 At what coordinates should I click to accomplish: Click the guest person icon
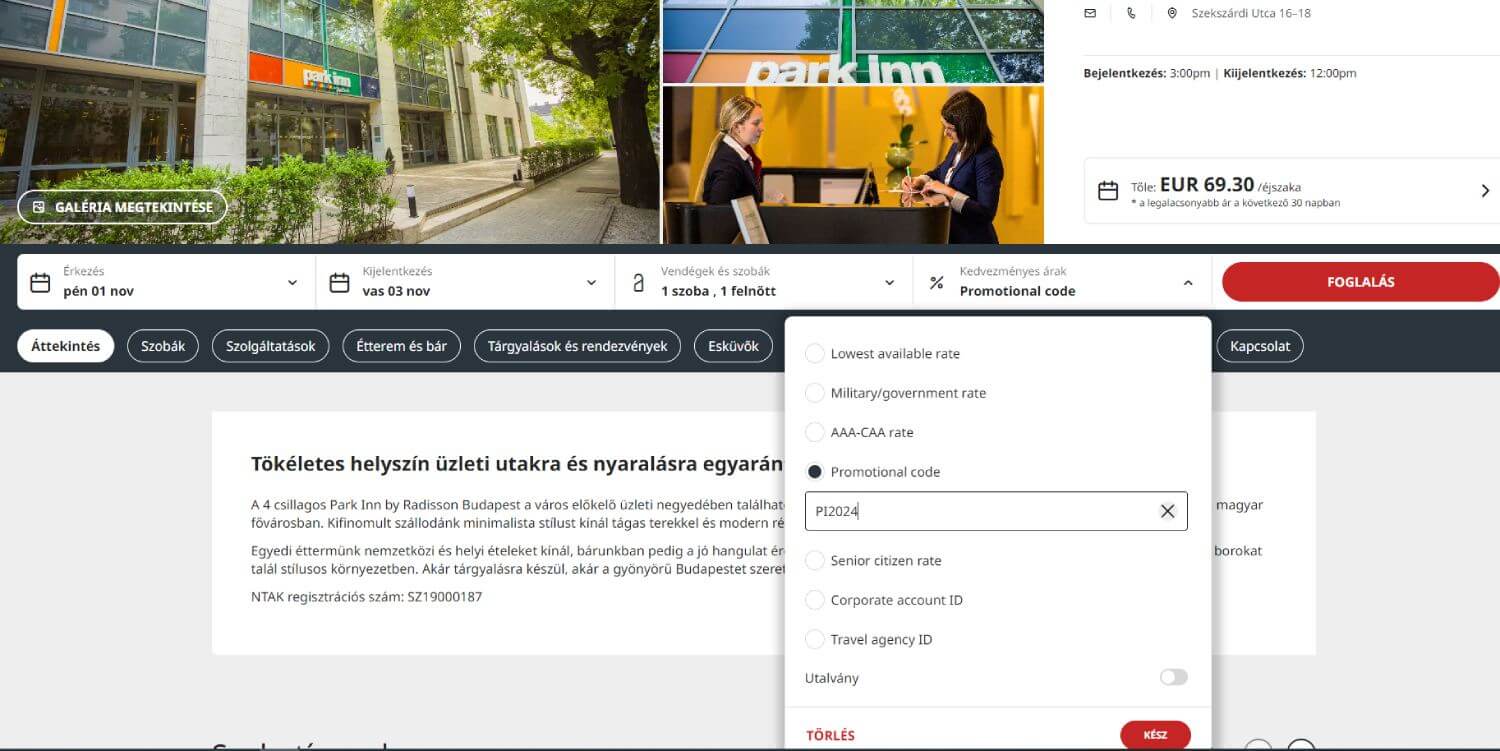(638, 283)
